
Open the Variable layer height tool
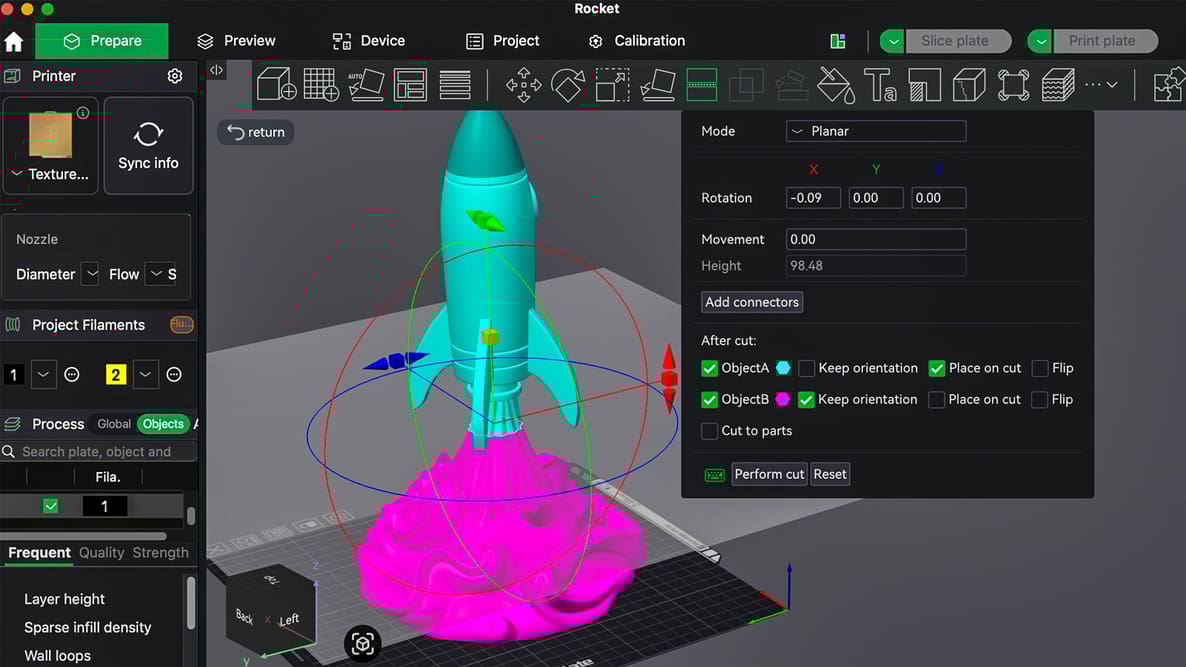[x=1059, y=84]
